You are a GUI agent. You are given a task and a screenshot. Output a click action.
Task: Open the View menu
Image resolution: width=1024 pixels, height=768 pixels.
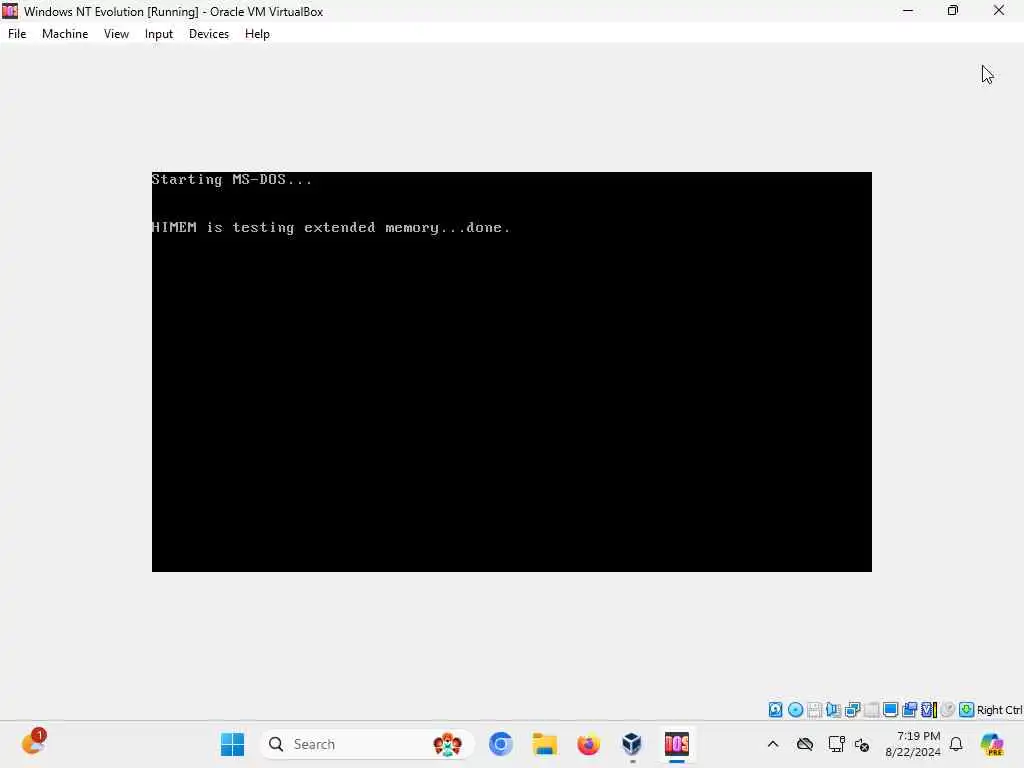[x=116, y=34]
